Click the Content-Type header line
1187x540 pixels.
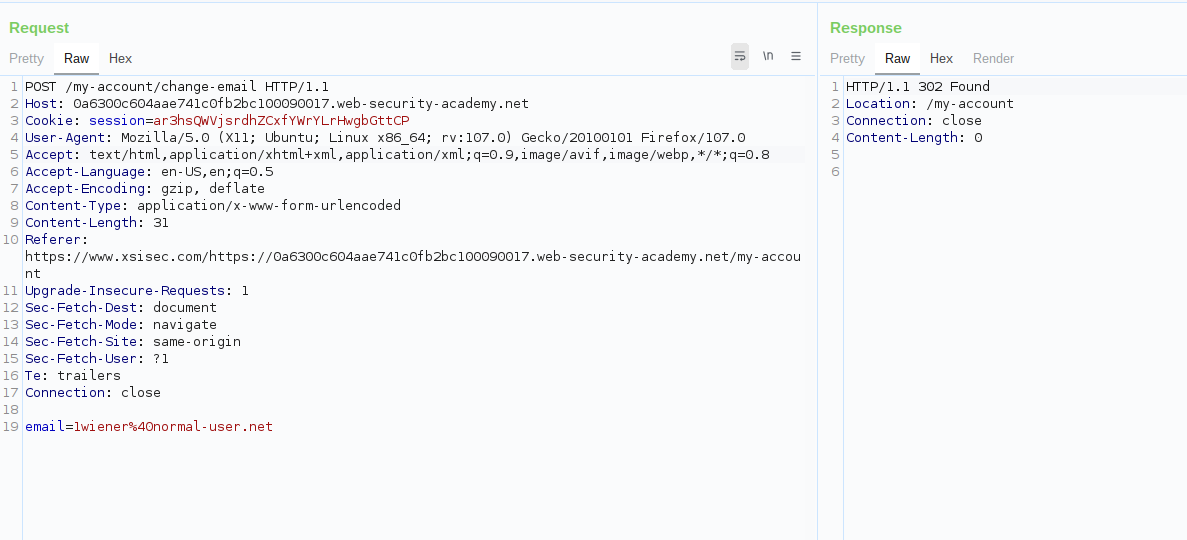pos(213,206)
